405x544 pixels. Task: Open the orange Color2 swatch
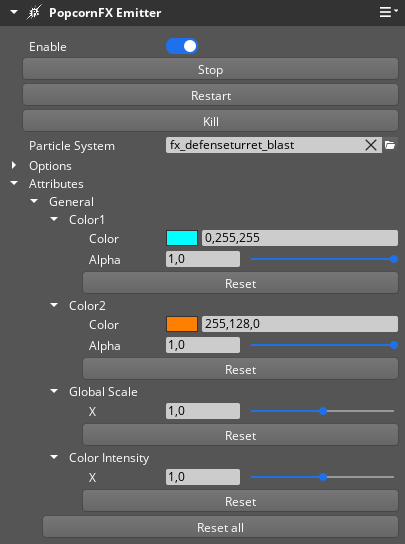(x=182, y=324)
